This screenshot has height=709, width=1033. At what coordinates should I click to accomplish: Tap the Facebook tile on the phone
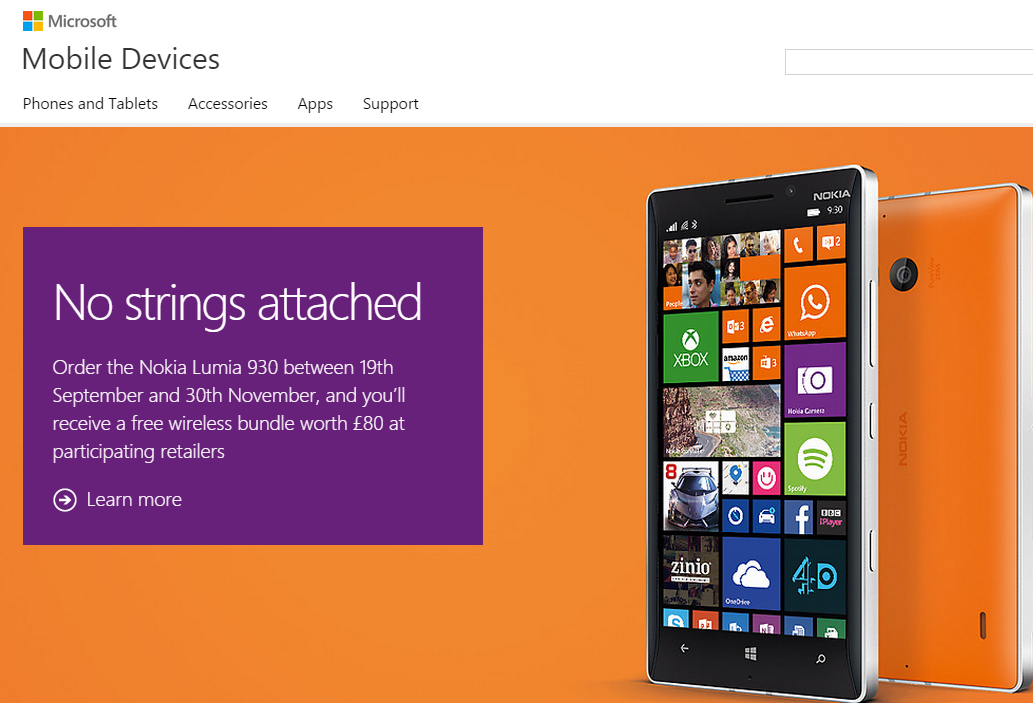pyautogui.click(x=798, y=518)
